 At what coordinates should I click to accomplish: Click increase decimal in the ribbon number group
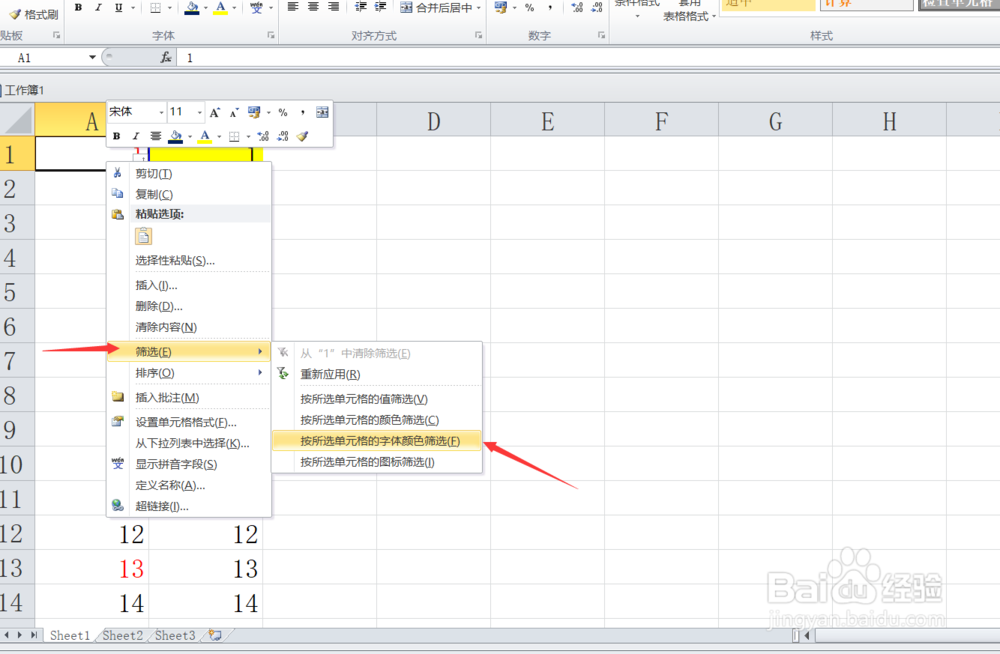pos(577,8)
